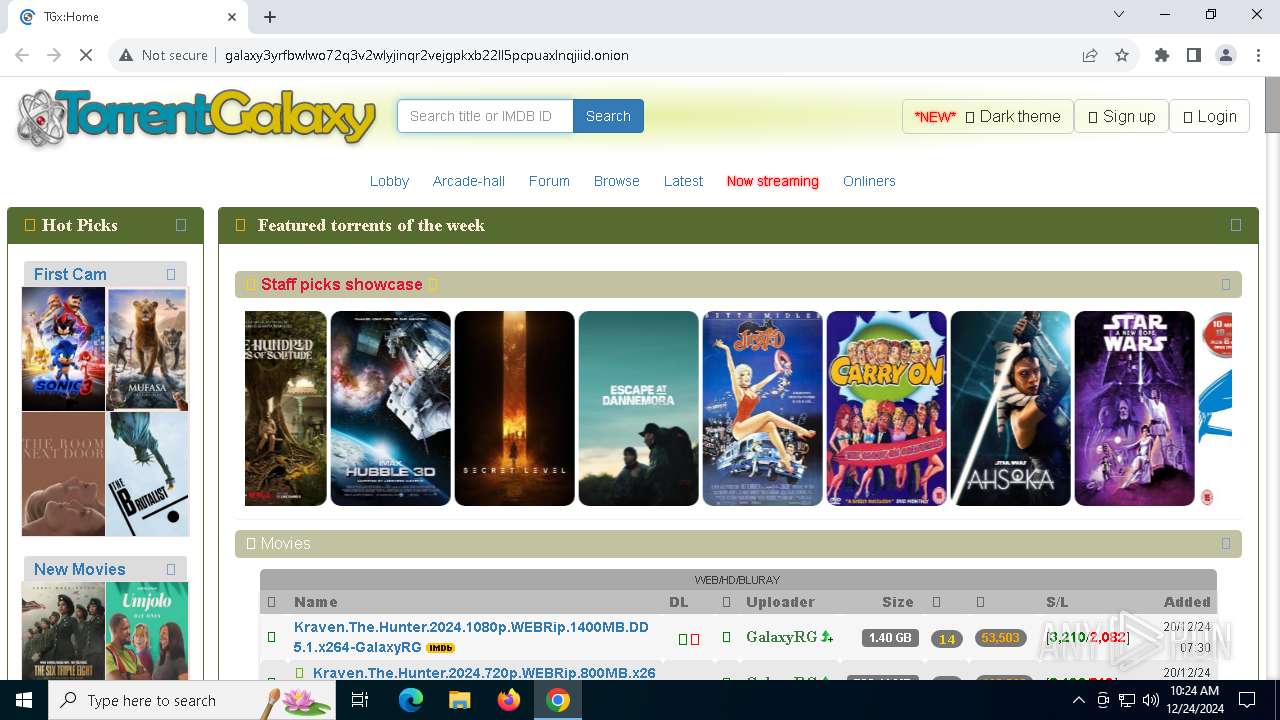1280x720 pixels.
Task: Click the Search button
Action: pyautogui.click(x=608, y=116)
